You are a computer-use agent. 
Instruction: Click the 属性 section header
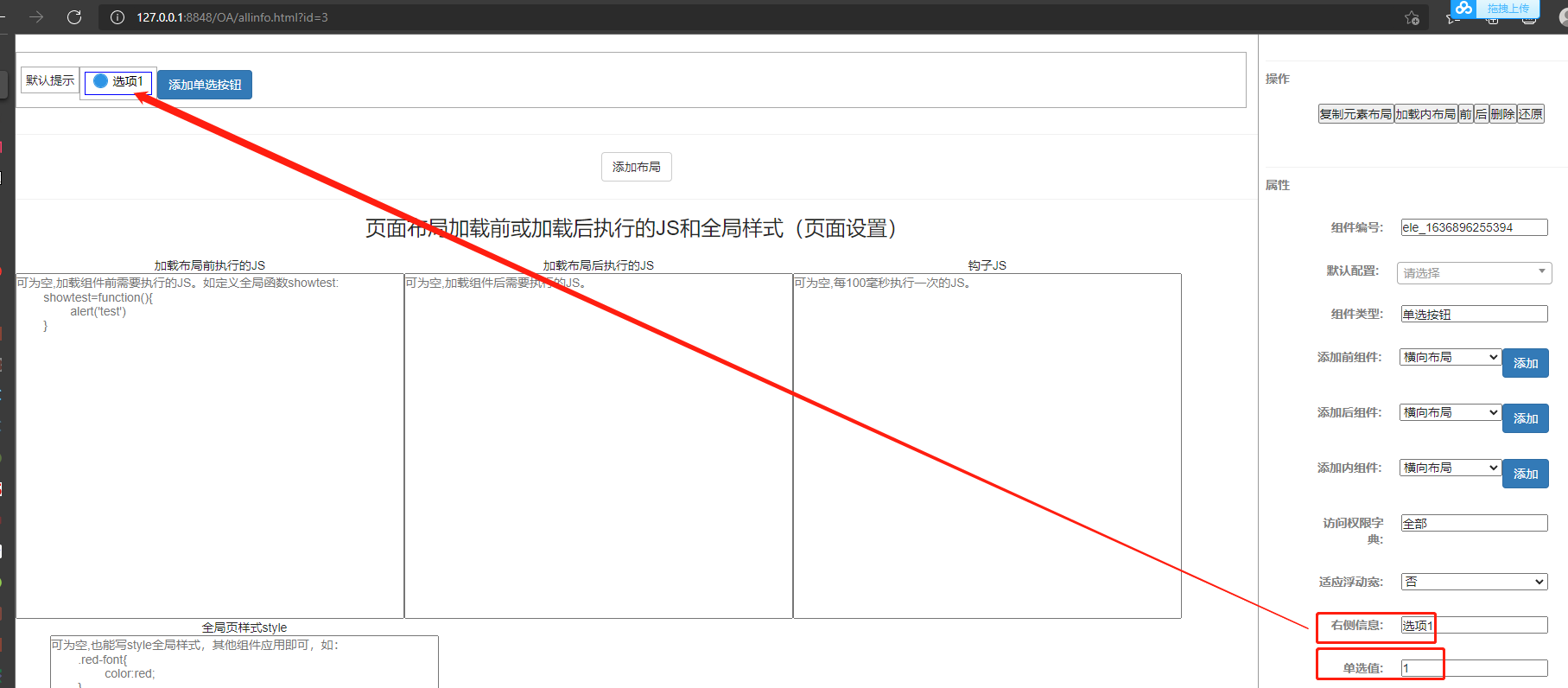point(1277,185)
